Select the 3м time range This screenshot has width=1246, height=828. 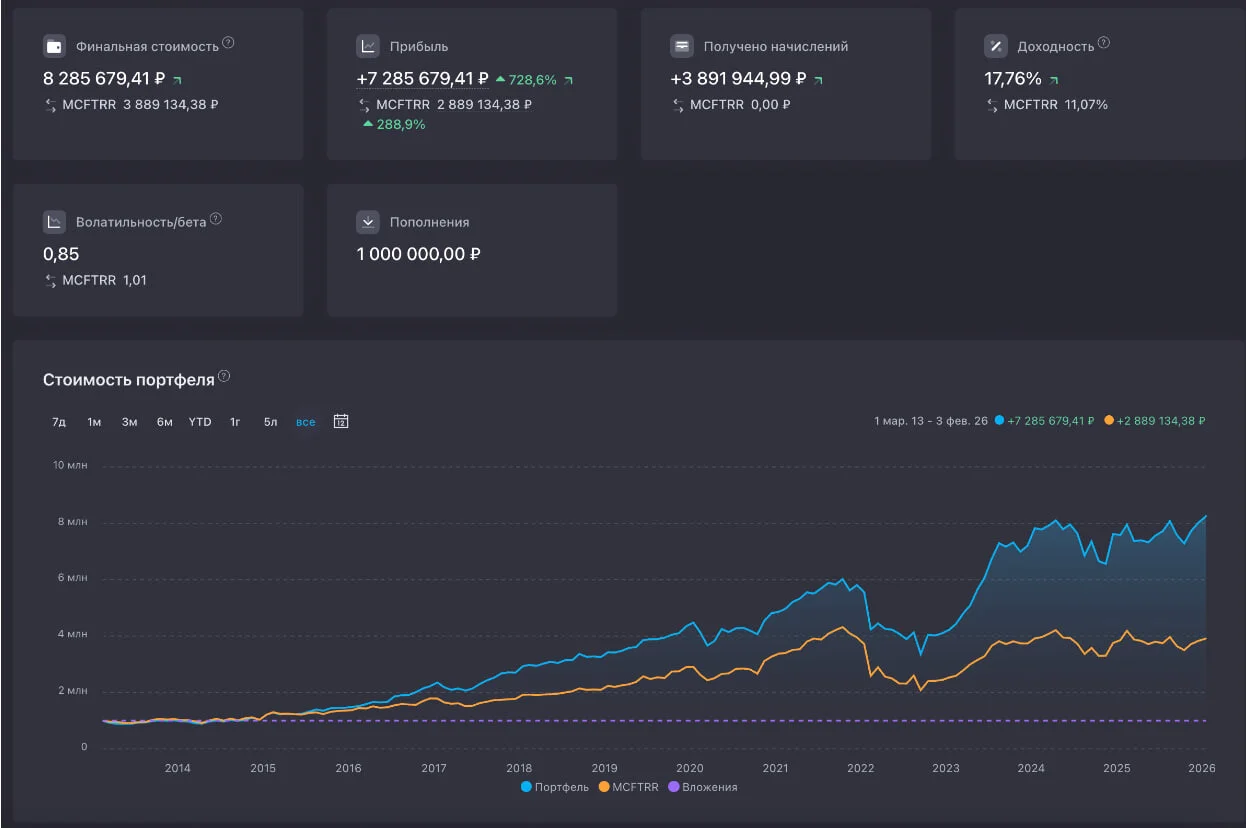coord(129,422)
